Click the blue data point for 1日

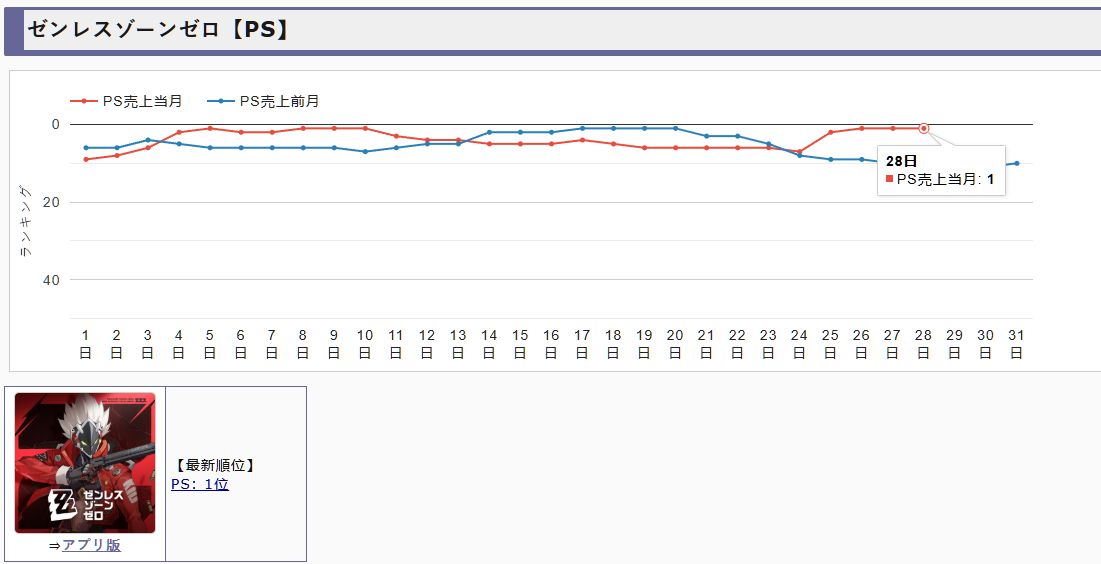click(86, 147)
